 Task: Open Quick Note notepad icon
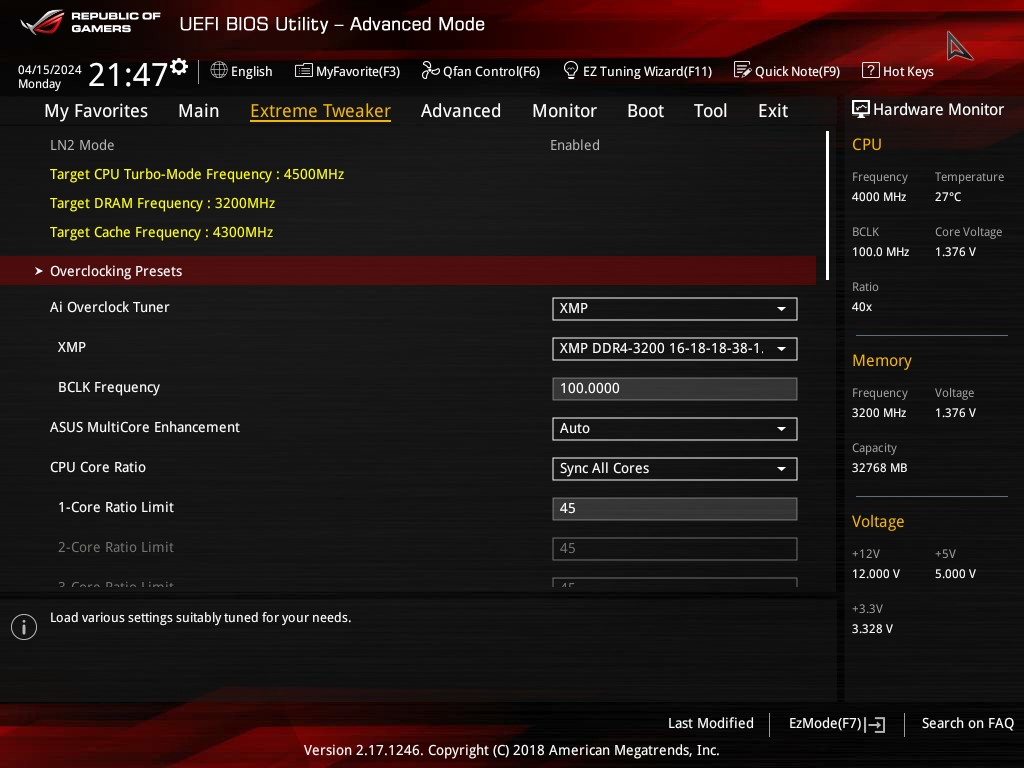(x=742, y=70)
